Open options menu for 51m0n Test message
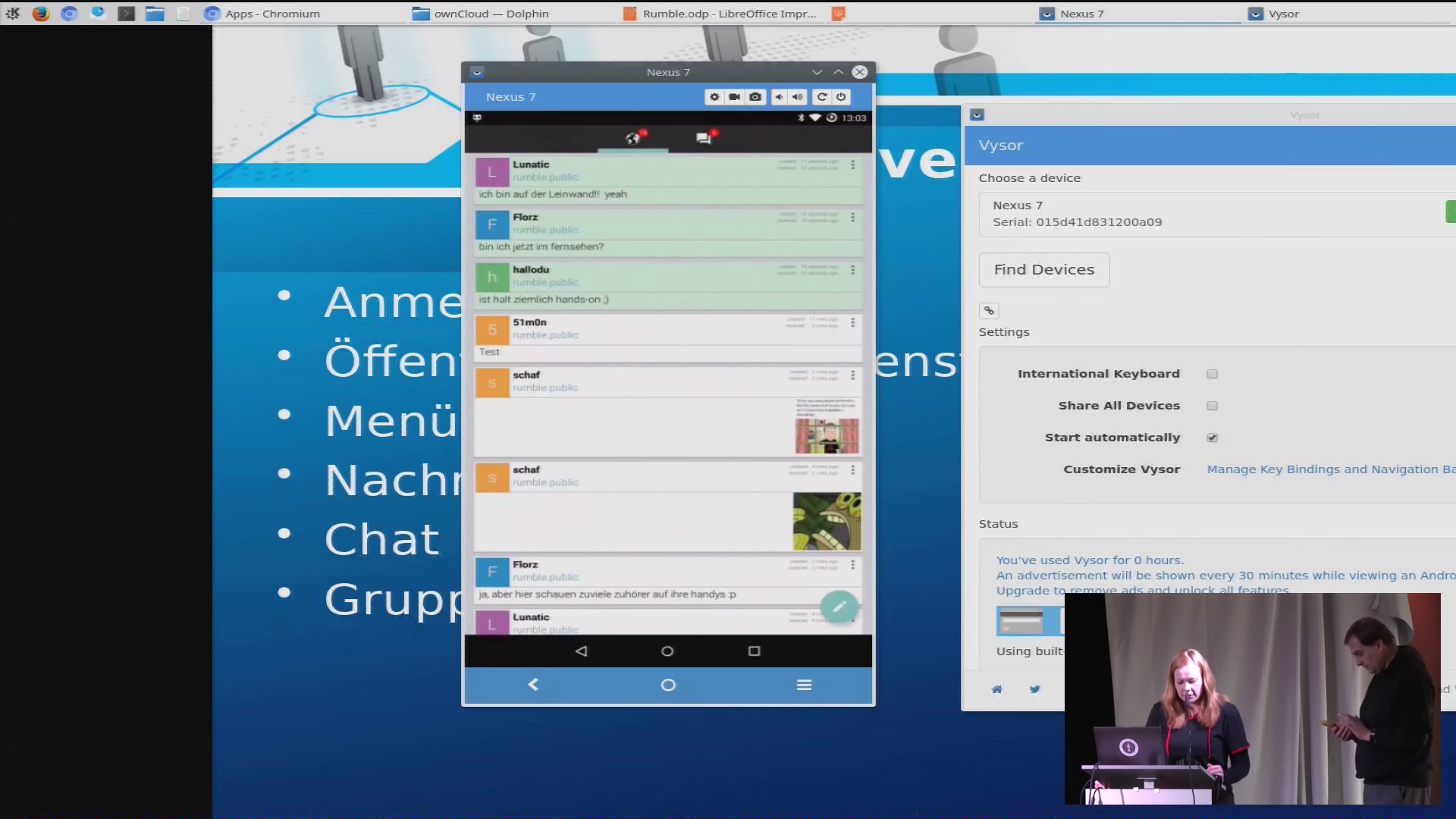Image resolution: width=1456 pixels, height=819 pixels. click(852, 322)
